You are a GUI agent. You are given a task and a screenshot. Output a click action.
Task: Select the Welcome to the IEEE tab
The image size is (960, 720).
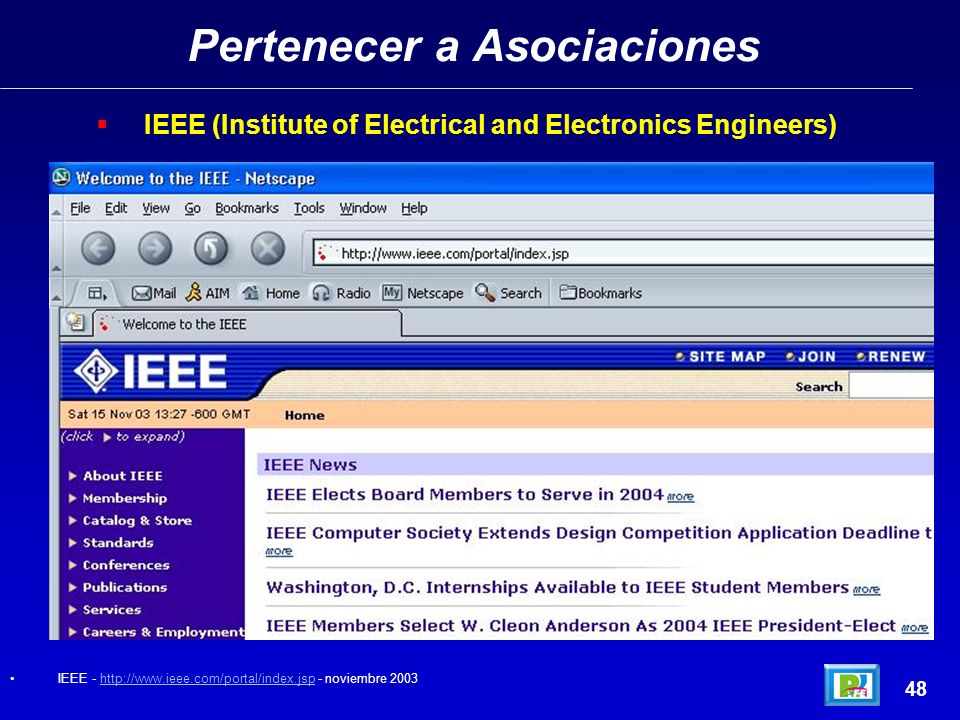click(x=248, y=324)
